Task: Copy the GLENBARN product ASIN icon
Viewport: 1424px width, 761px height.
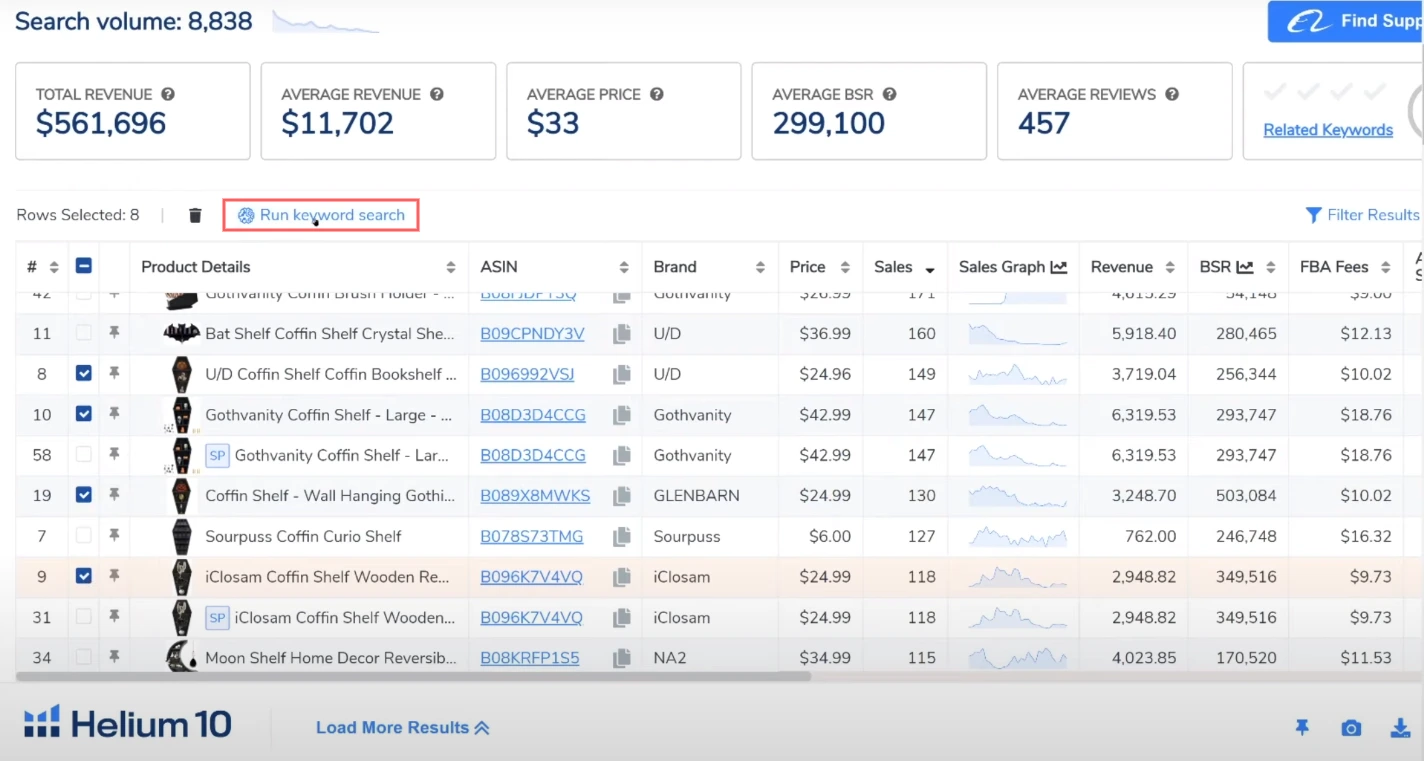Action: point(621,496)
